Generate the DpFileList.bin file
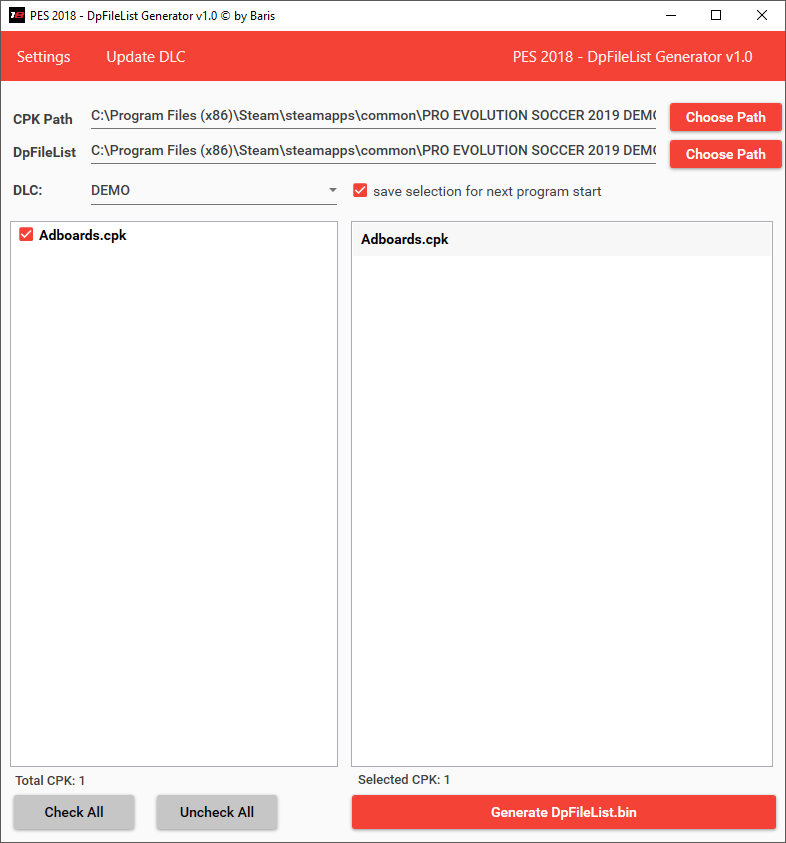 [x=563, y=812]
